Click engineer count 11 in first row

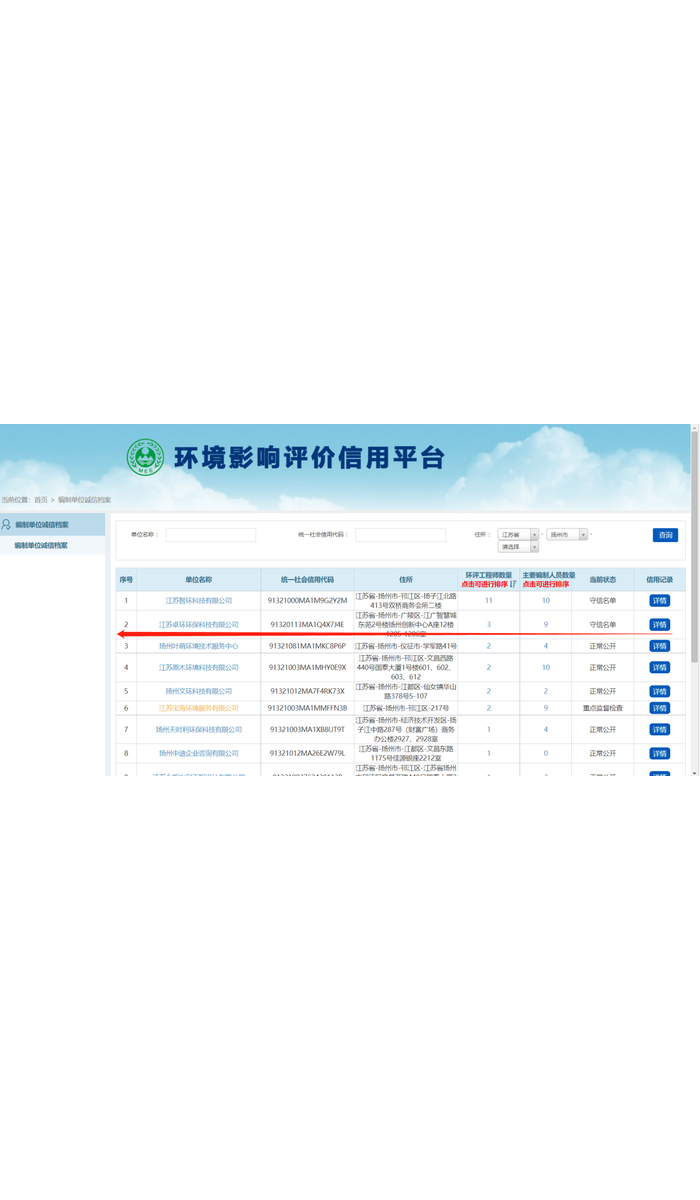pos(488,600)
